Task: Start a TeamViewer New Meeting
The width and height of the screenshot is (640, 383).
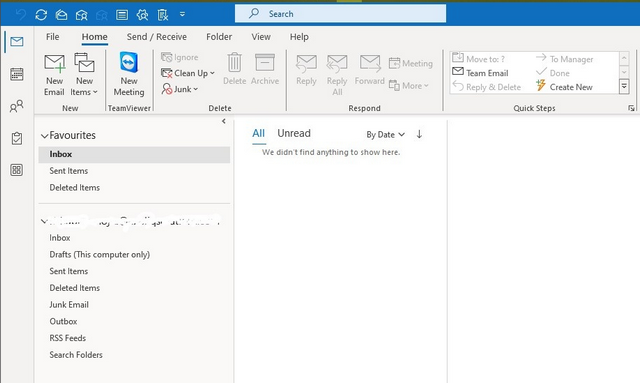Action: pos(129,74)
